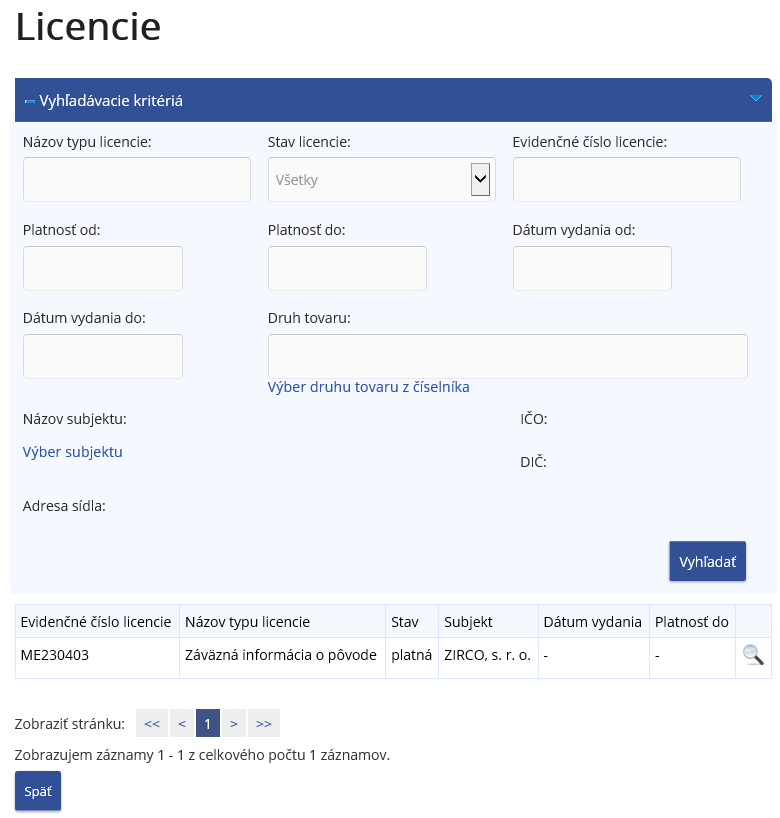Open the Výber subjektu link
The height and width of the screenshot is (818, 780).
pos(73,452)
